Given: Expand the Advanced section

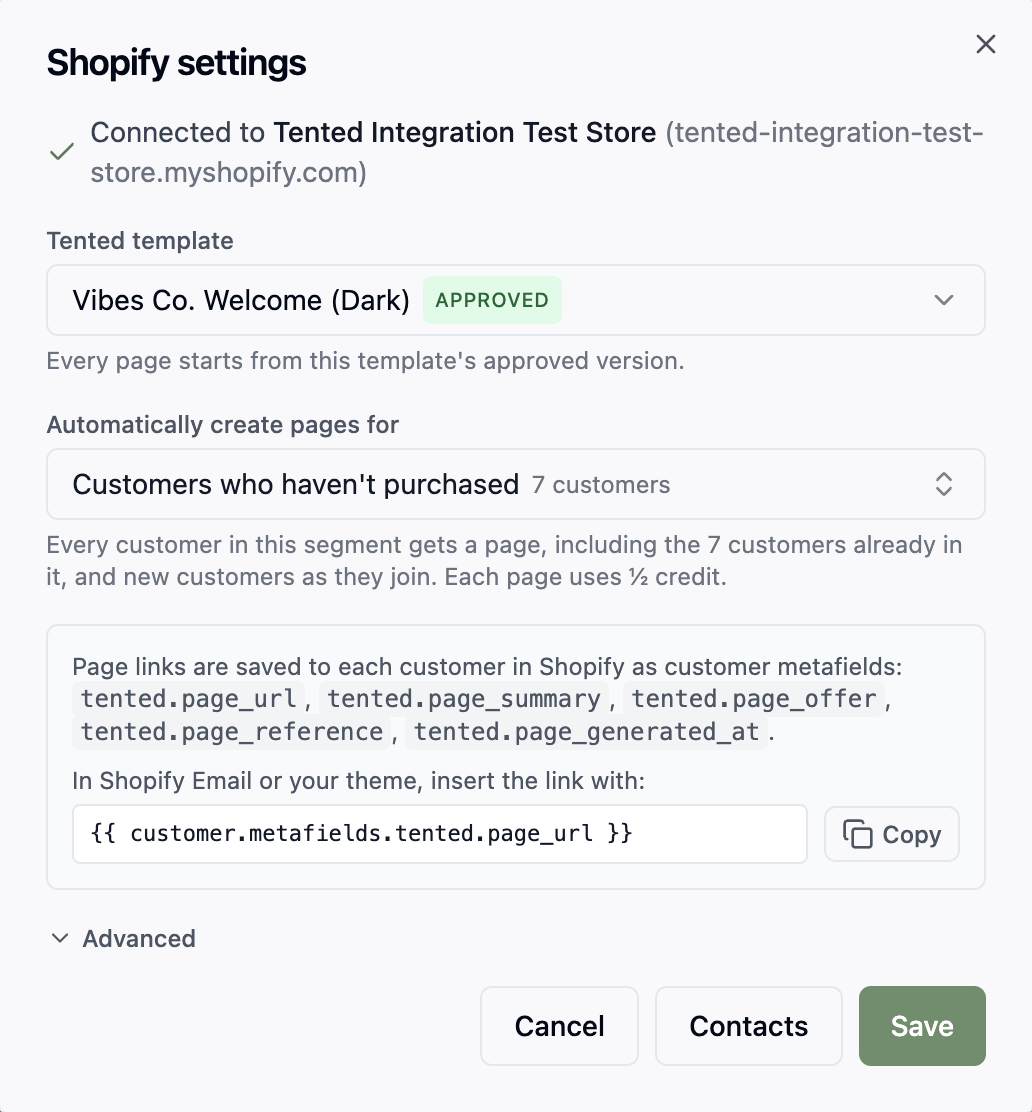Looking at the screenshot, I should coord(123,938).
